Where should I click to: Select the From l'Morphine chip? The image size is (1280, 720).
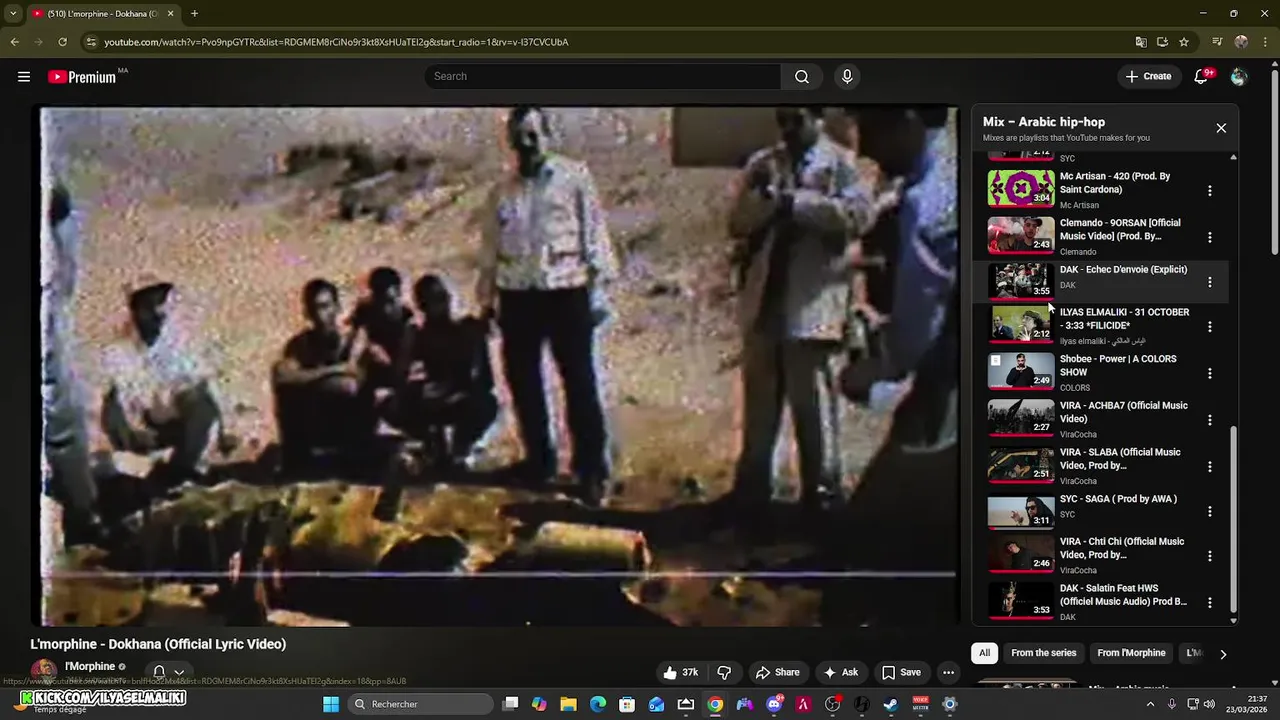tap(1131, 653)
